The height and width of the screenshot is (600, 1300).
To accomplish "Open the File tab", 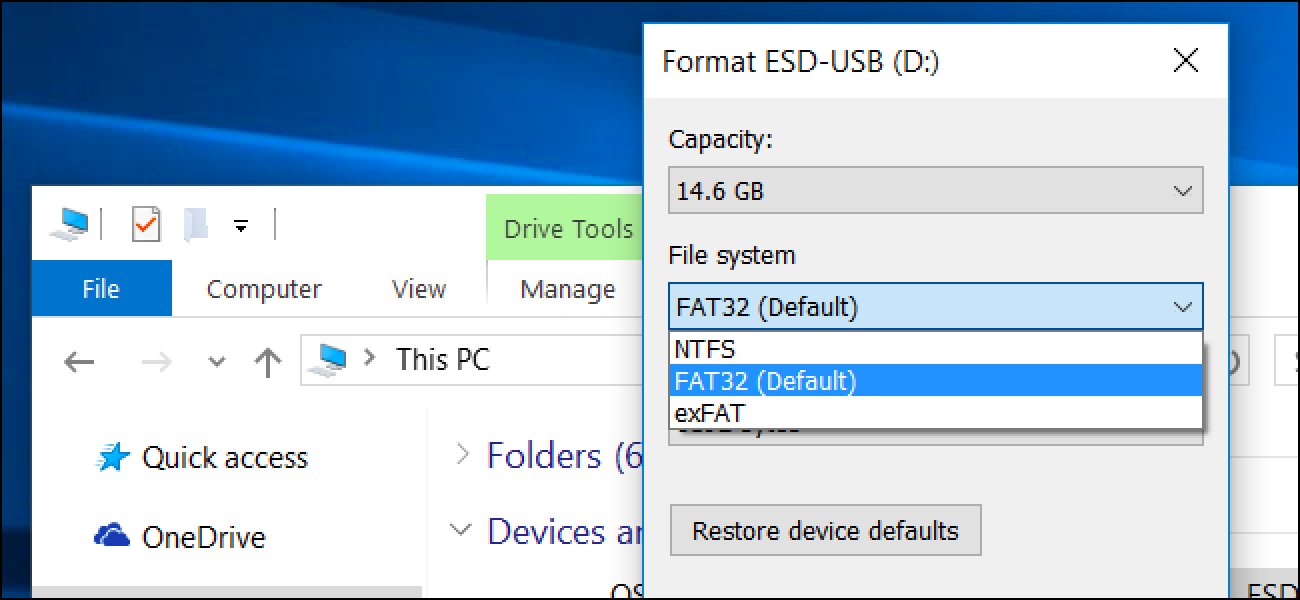I will (x=101, y=289).
